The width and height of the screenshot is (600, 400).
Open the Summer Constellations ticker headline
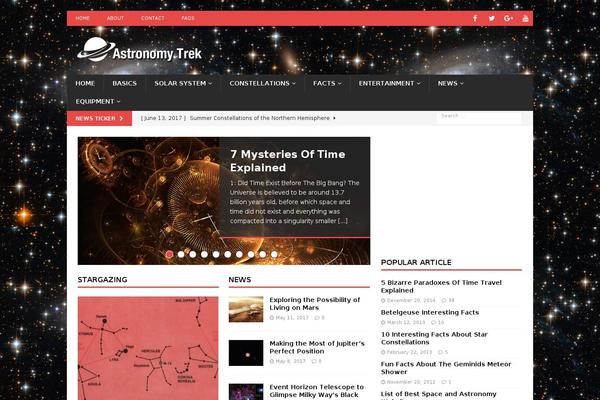tap(259, 118)
